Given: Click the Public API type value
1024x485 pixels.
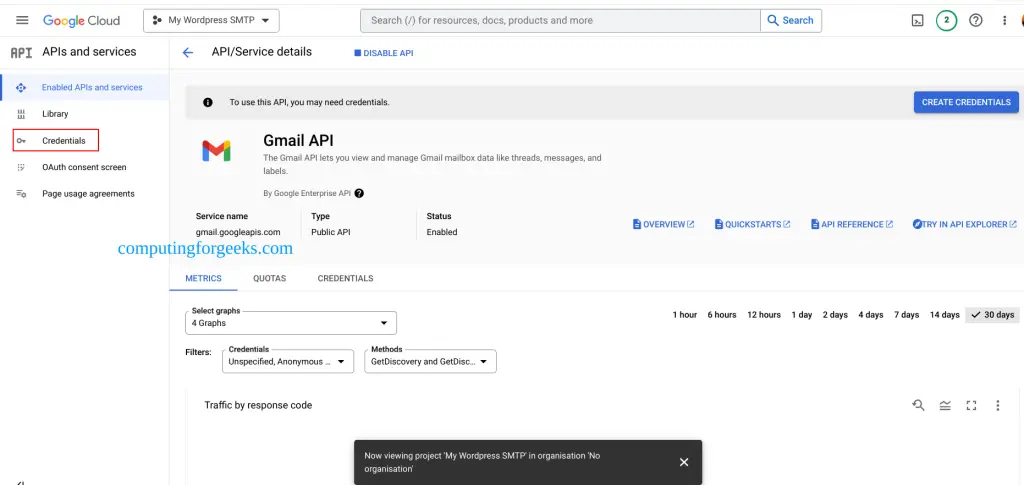Looking at the screenshot, I should [329, 232].
